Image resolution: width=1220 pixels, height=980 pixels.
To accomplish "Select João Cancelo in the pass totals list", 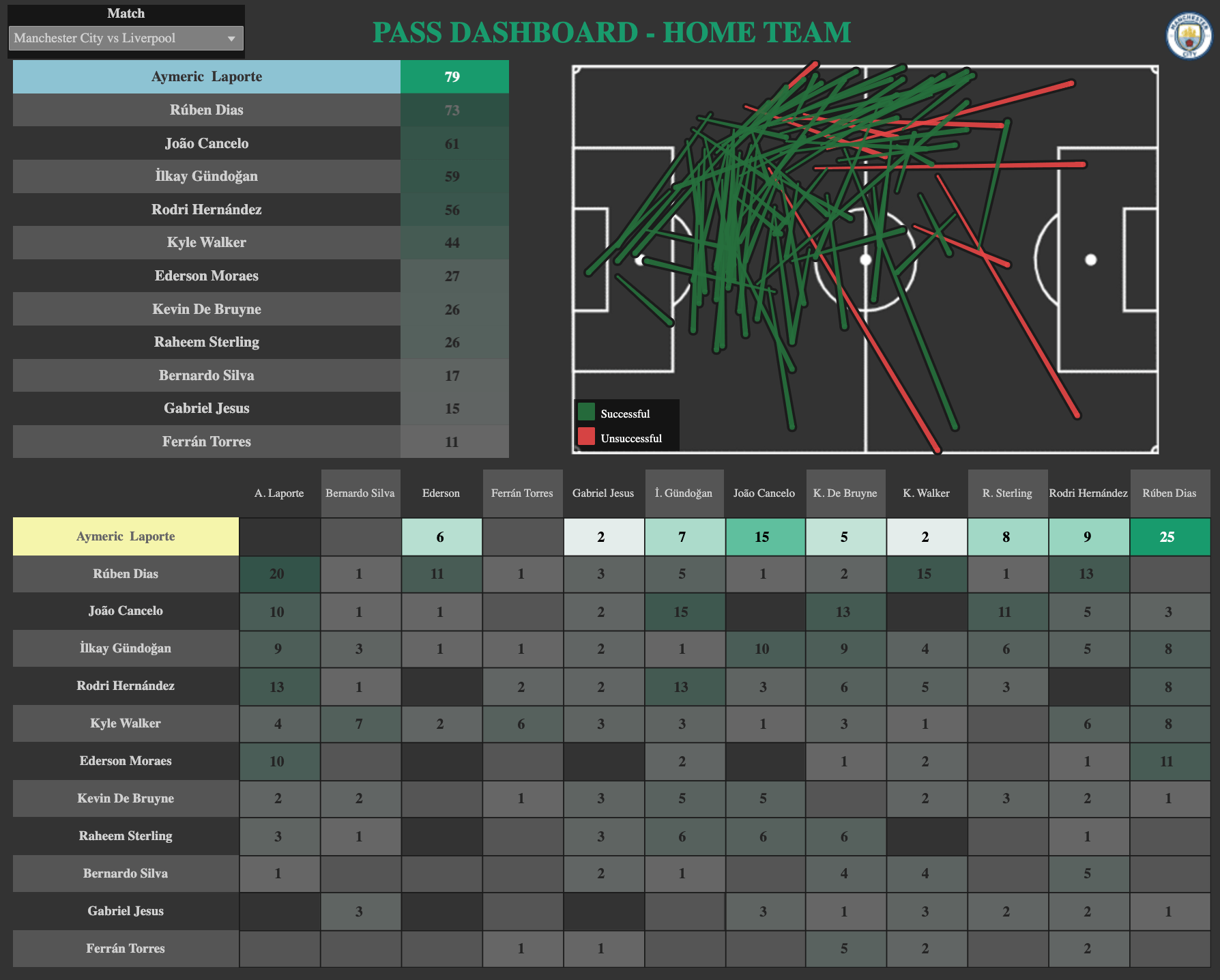I will [207, 143].
